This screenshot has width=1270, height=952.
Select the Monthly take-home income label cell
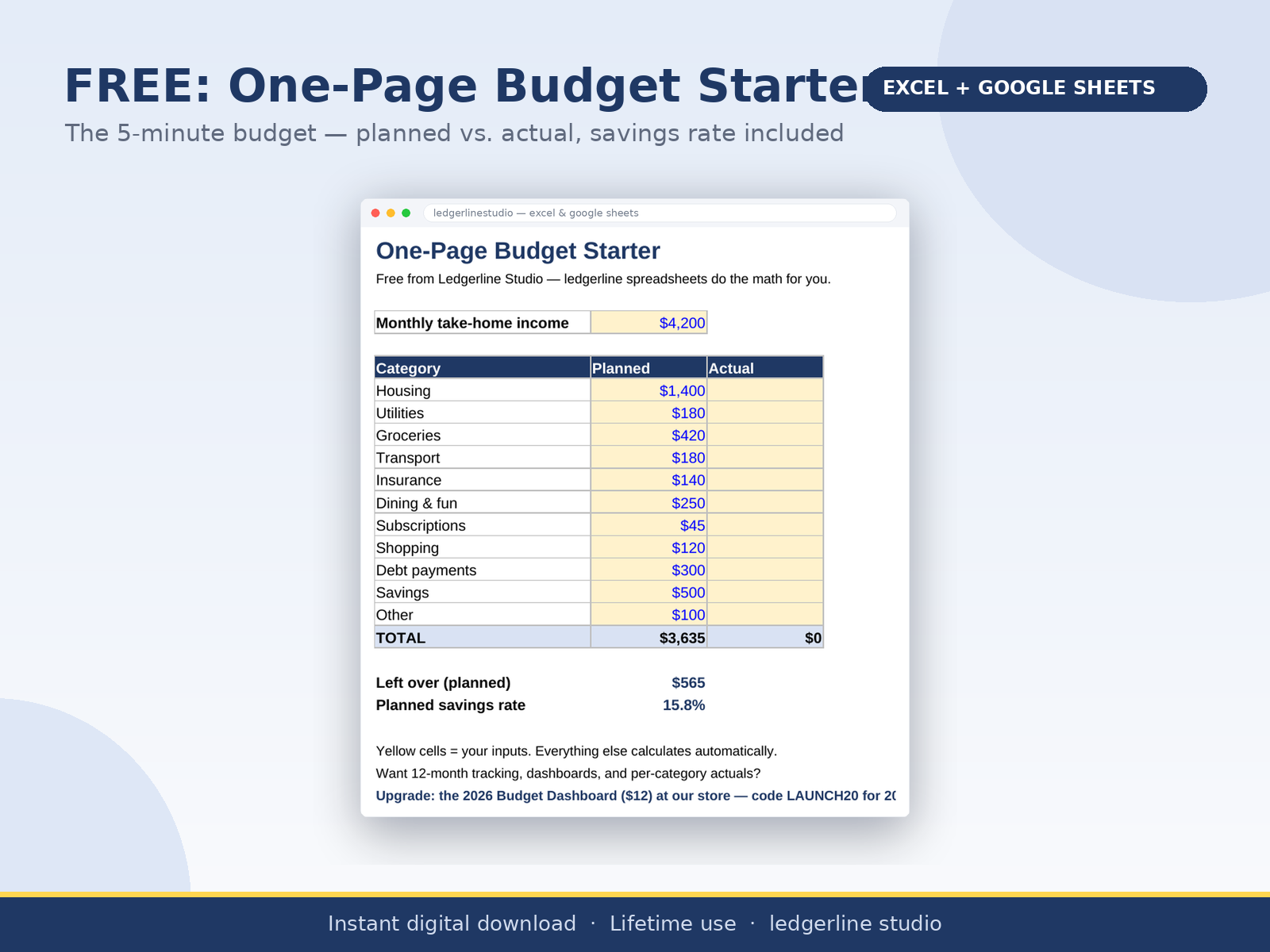click(483, 323)
